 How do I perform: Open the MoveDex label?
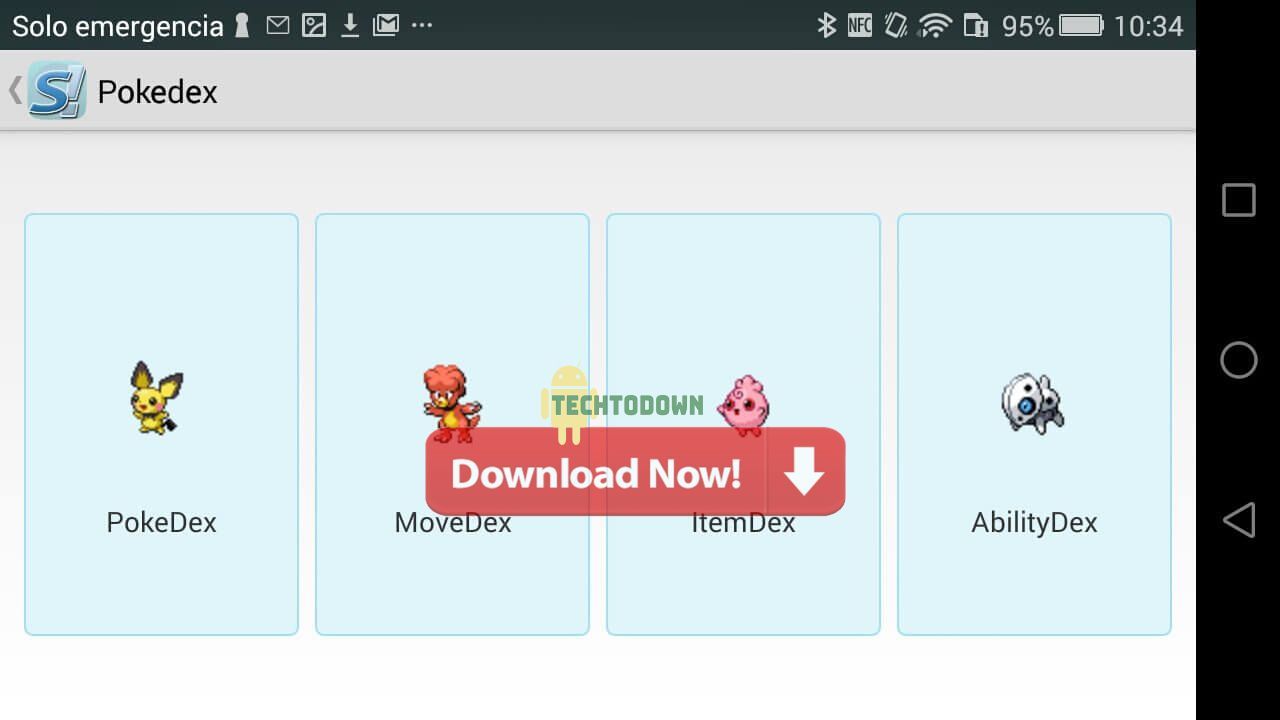[x=453, y=522]
